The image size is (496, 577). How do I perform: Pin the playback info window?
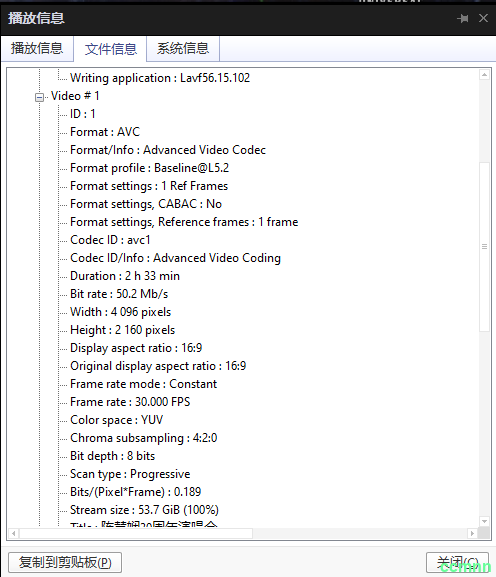[x=463, y=18]
